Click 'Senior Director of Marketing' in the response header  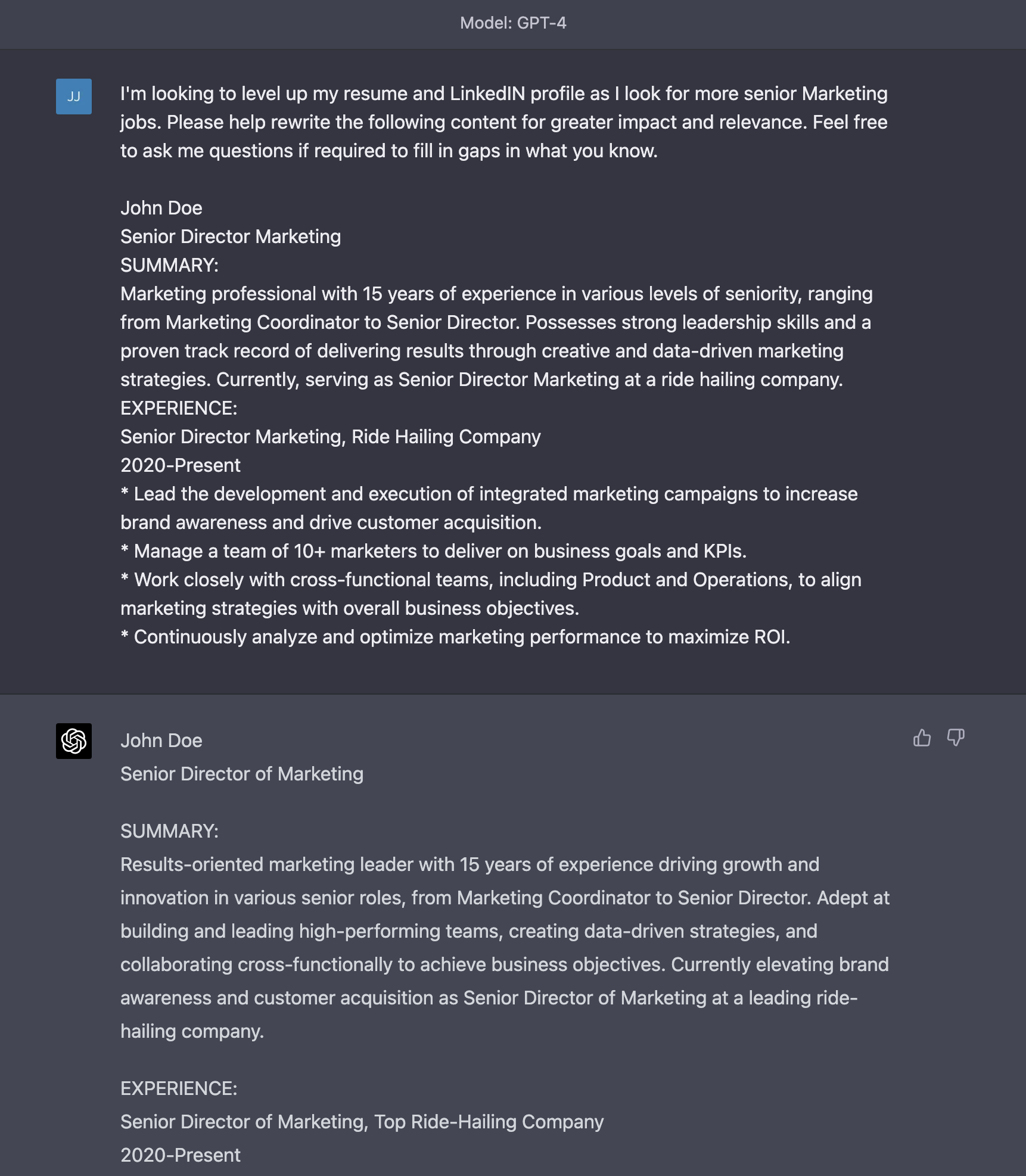[242, 774]
